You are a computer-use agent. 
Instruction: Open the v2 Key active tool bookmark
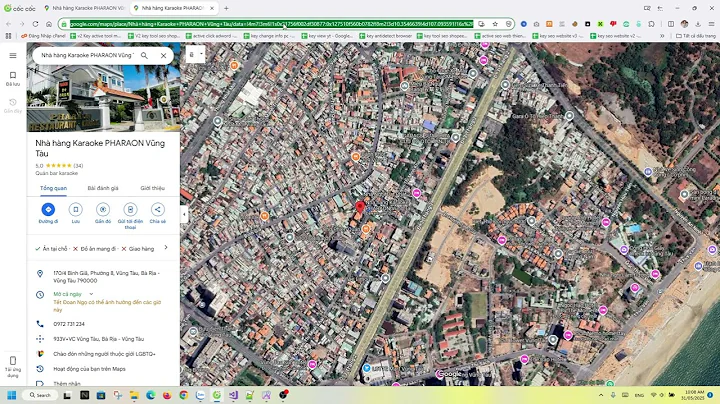coord(96,36)
